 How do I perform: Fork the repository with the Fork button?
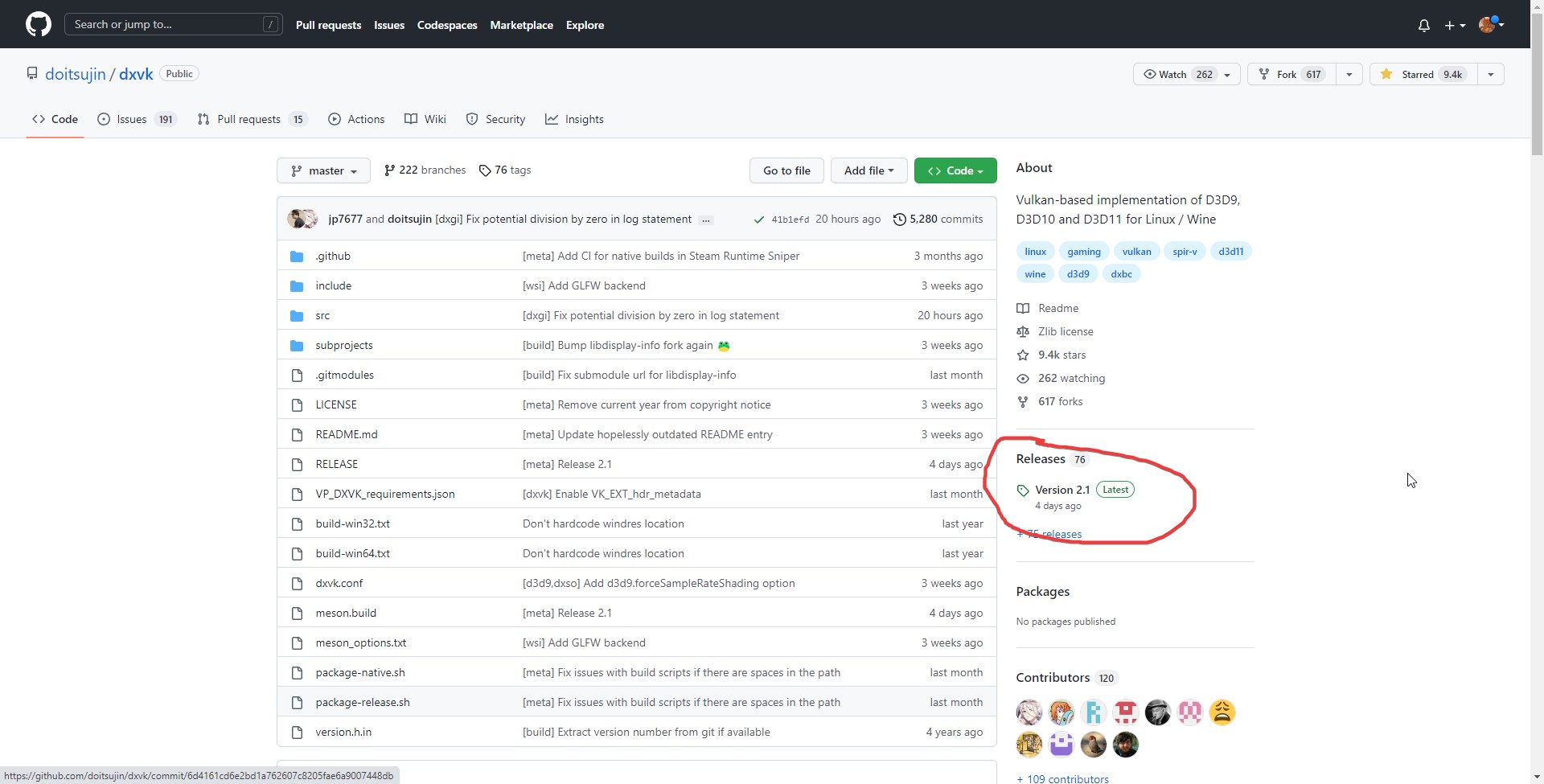tap(1291, 74)
